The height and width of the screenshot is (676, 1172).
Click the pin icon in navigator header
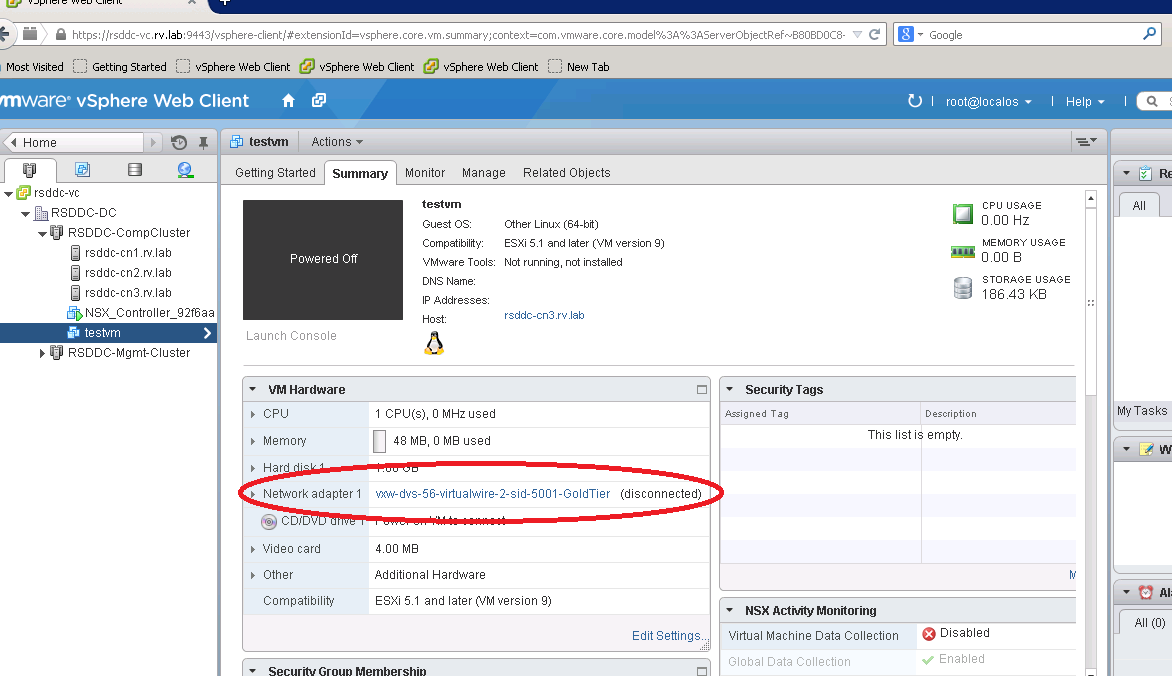point(203,142)
